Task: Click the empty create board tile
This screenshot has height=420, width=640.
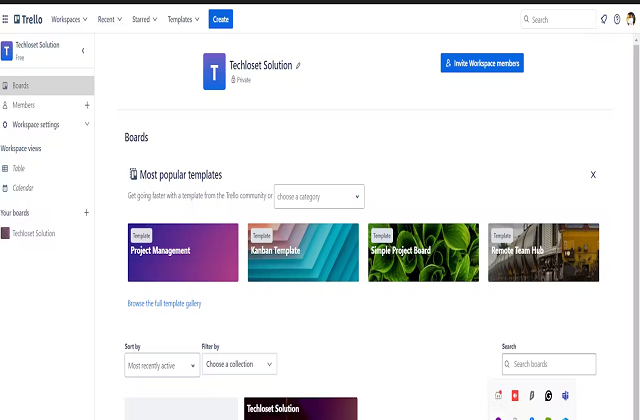Action: coord(181,409)
